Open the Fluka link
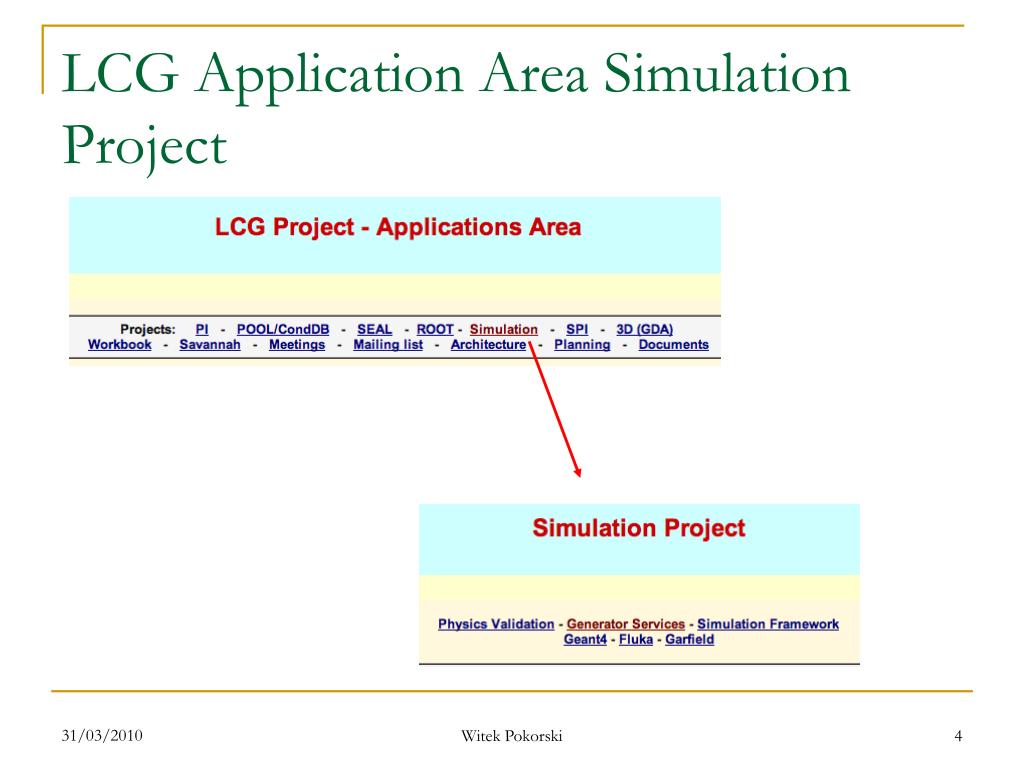 635,639
